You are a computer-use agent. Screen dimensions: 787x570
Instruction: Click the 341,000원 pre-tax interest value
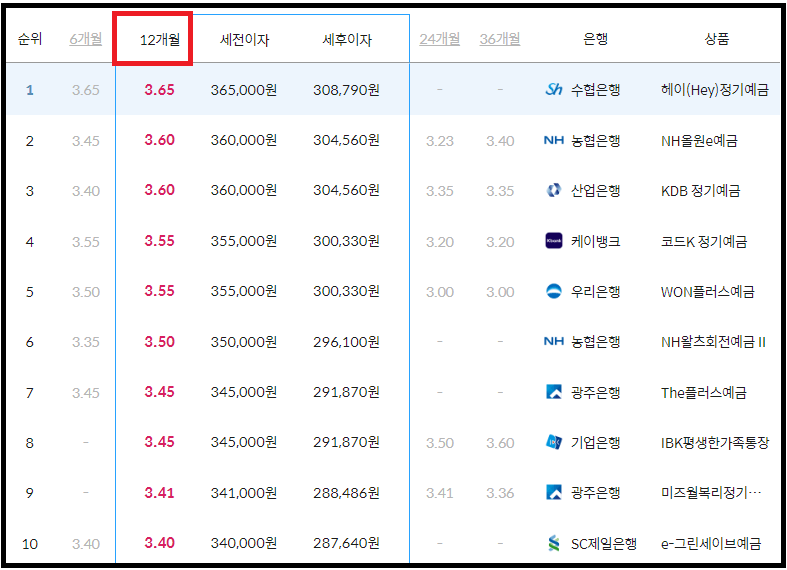[244, 493]
